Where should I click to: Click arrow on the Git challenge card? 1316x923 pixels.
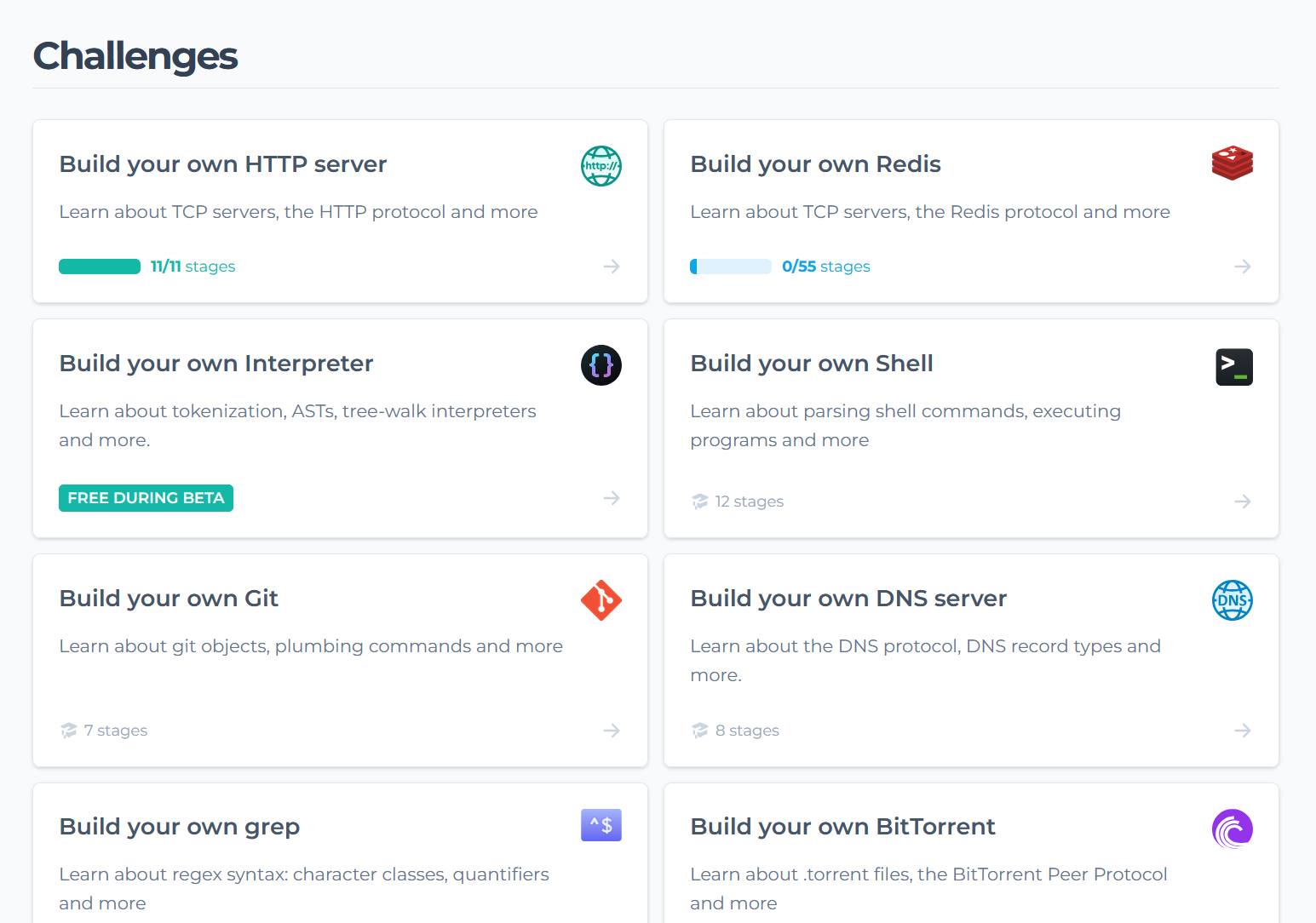[612, 731]
